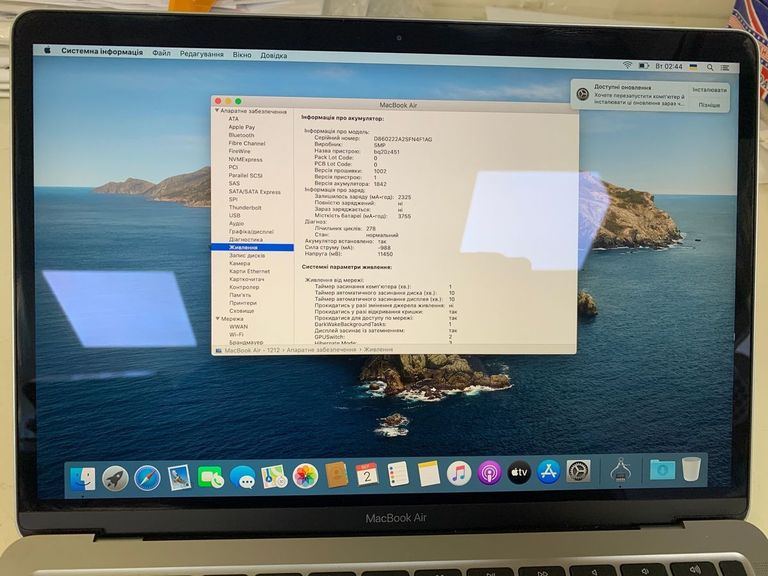Open Calendar in the Dock
Image resolution: width=768 pixels, height=576 pixels.
[x=367, y=475]
